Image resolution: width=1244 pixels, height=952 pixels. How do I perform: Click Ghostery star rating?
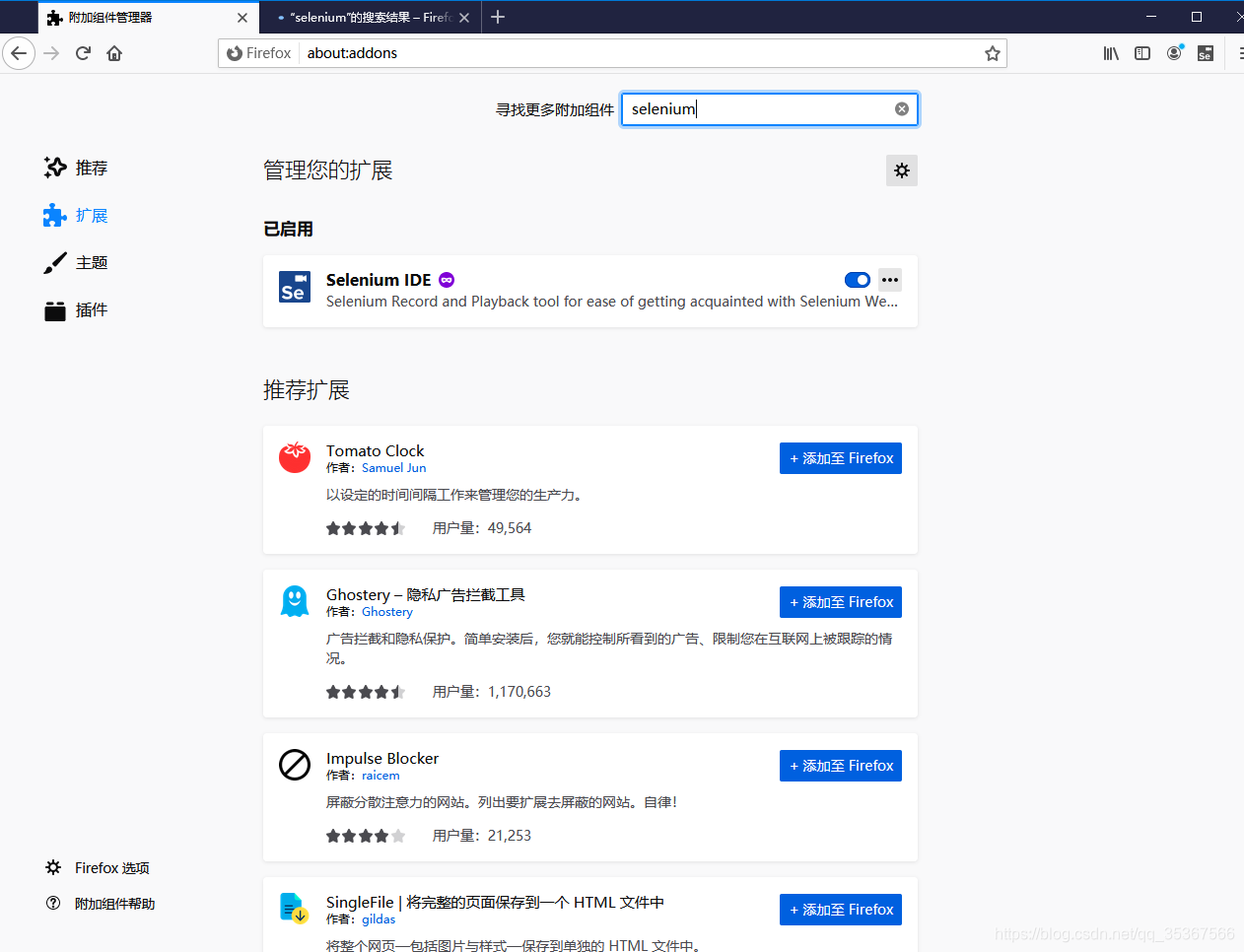(366, 692)
